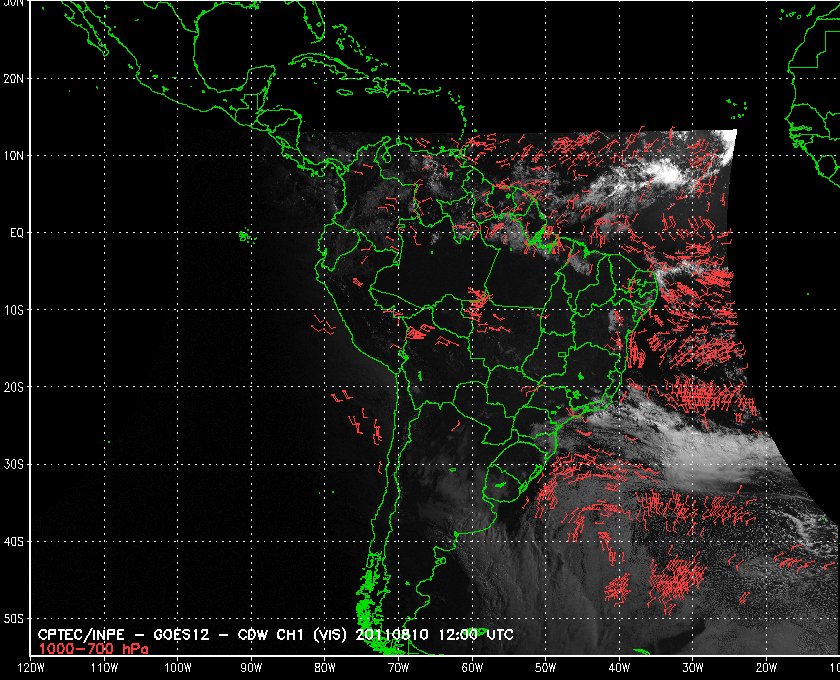Click the 80W longitude label
This screenshot has height=680, width=840.
click(325, 668)
